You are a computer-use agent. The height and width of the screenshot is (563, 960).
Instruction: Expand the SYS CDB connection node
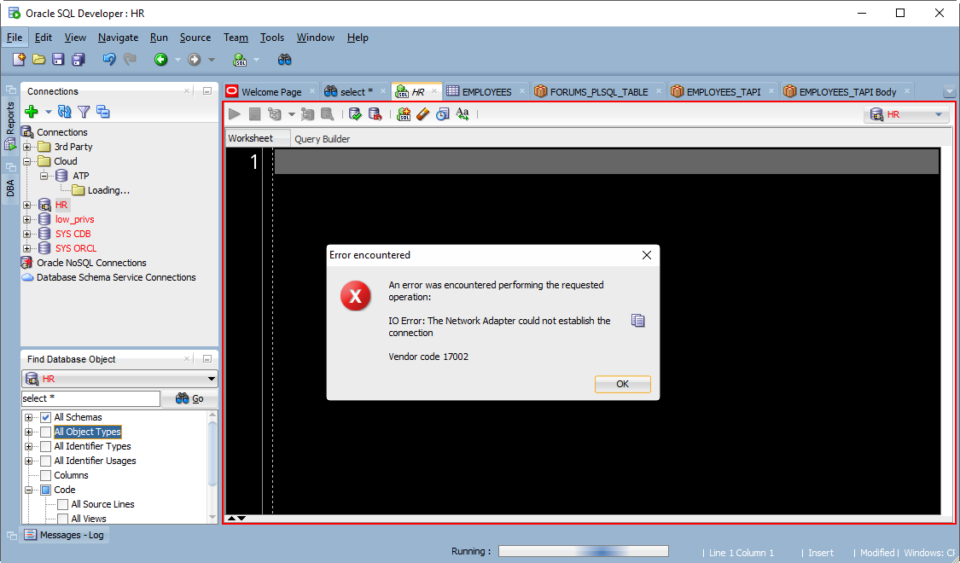pos(28,234)
